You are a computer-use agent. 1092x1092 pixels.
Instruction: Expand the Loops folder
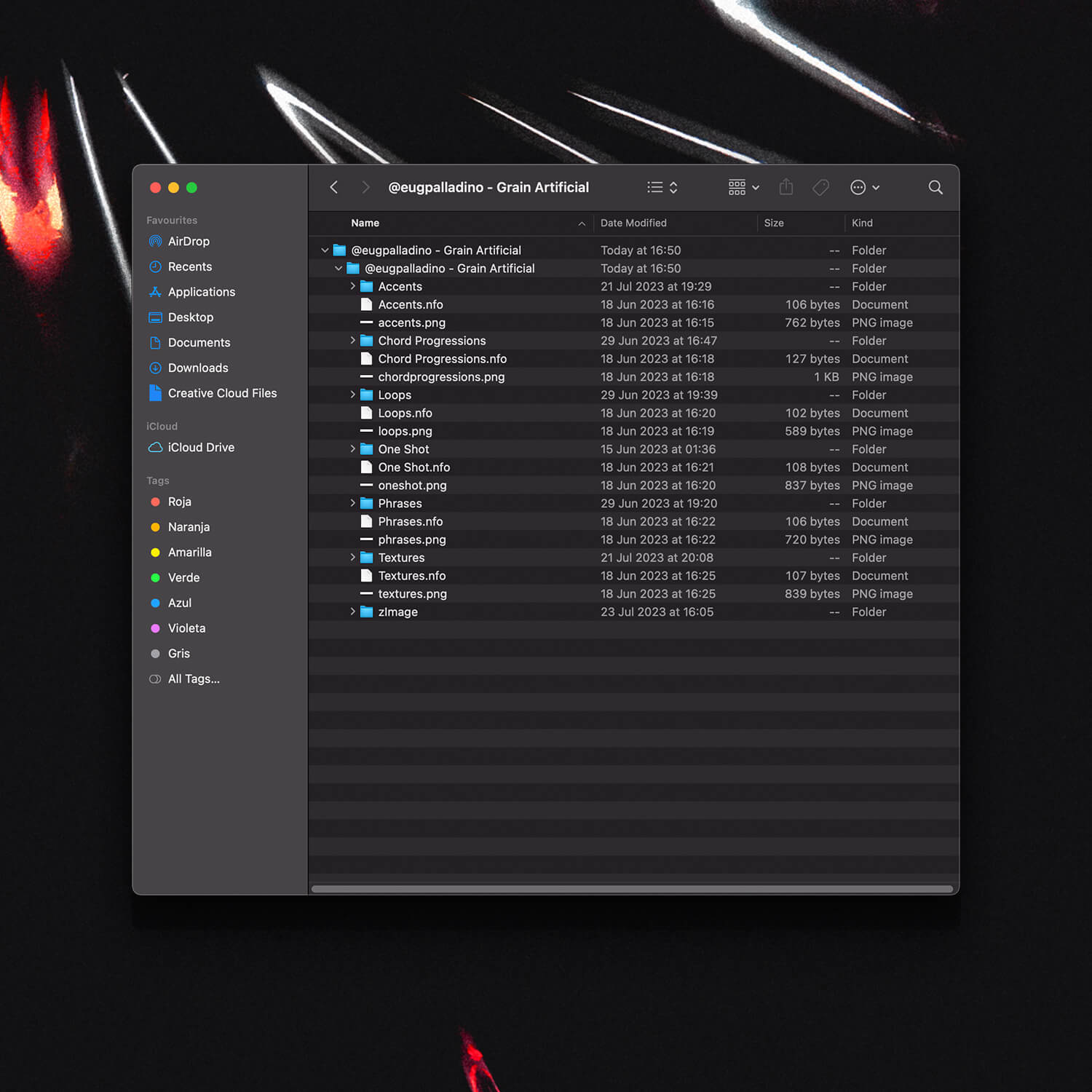[352, 395]
